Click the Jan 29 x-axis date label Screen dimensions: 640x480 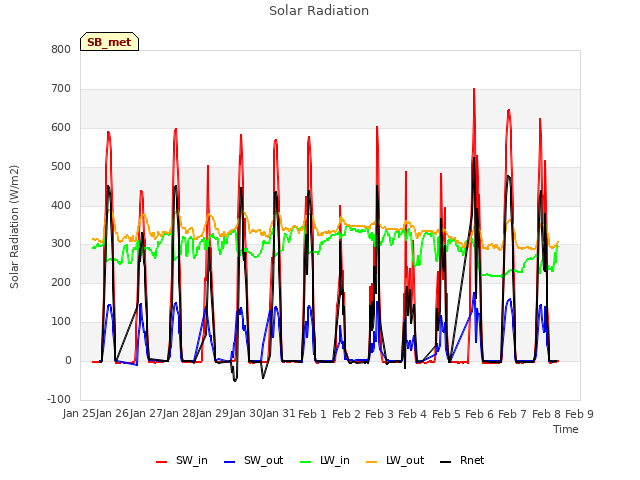coord(212,413)
